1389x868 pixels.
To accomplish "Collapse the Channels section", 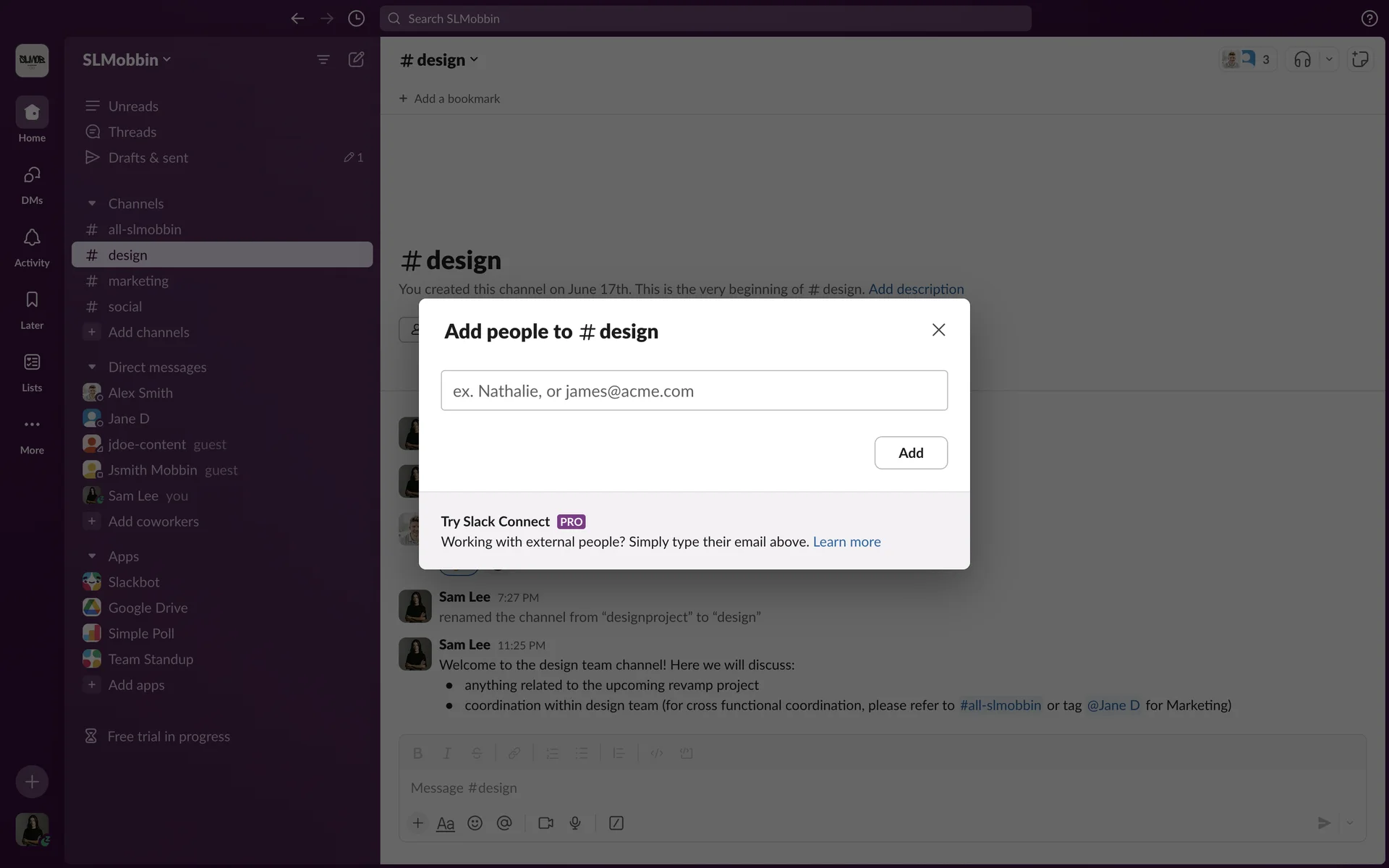I will coord(92,204).
